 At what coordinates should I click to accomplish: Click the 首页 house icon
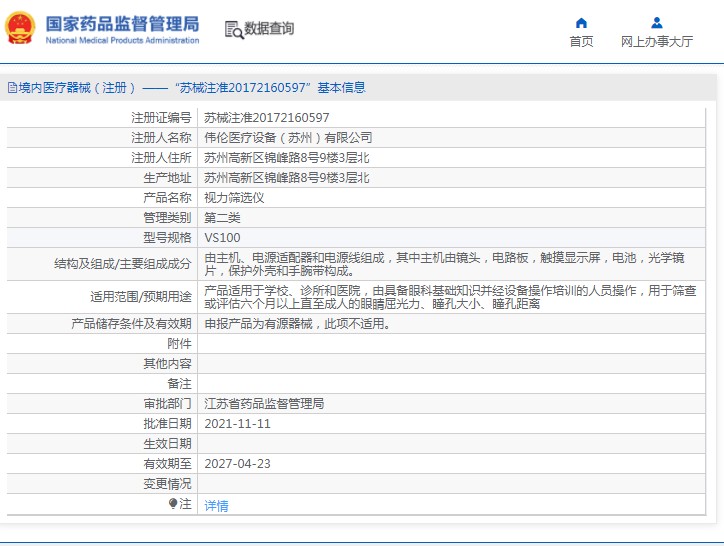coord(581,23)
